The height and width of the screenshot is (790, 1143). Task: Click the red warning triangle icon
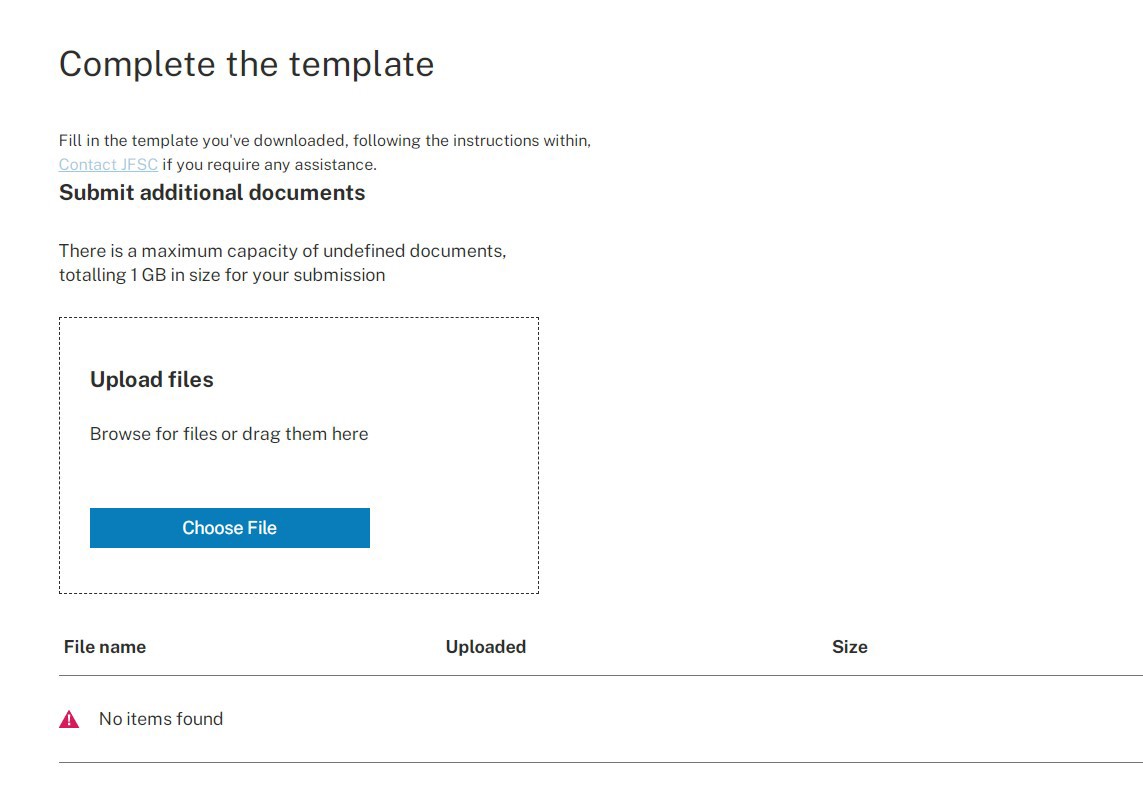pyautogui.click(x=69, y=719)
